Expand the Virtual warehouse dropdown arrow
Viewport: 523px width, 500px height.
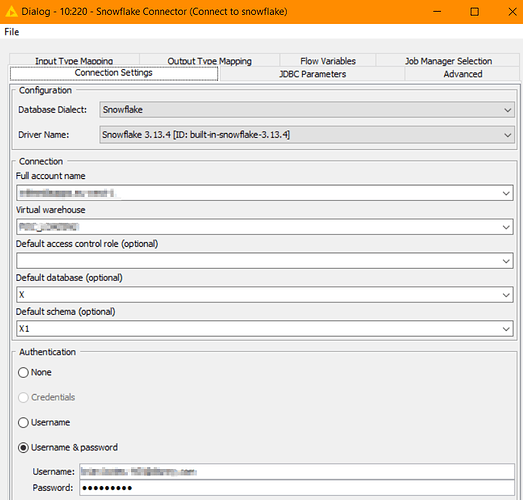pyautogui.click(x=506, y=227)
